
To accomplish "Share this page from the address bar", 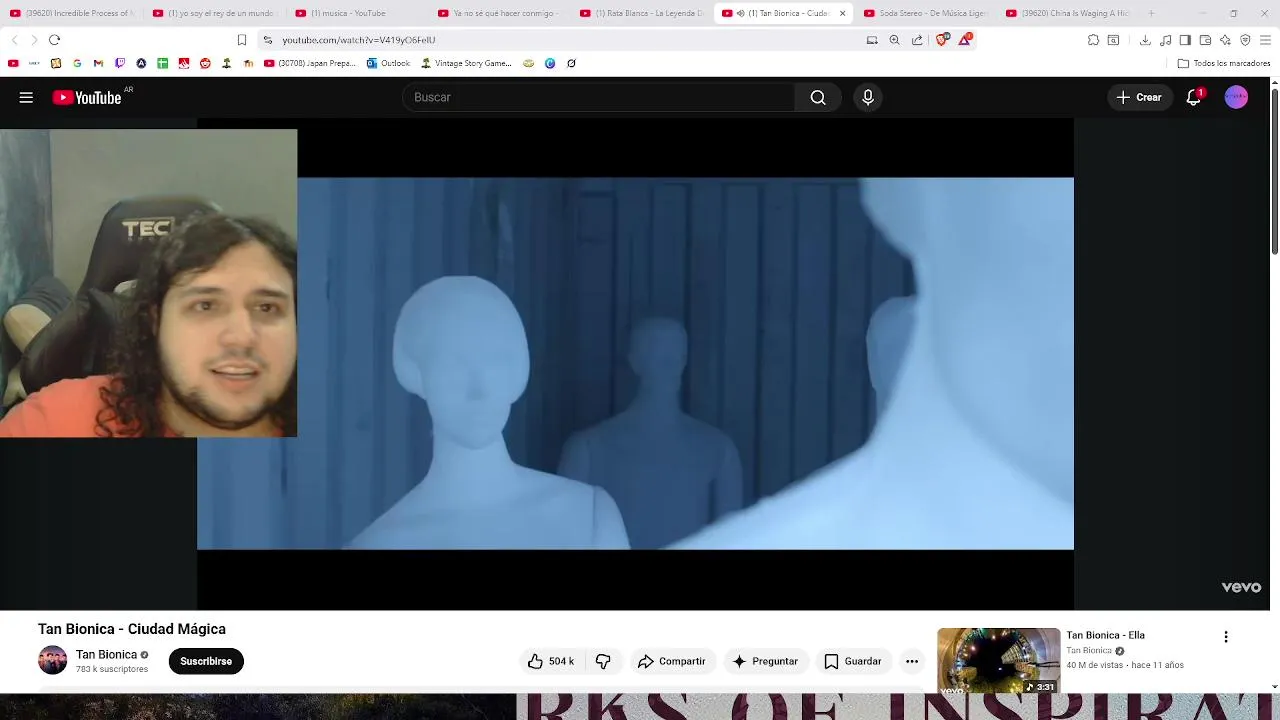I will click(917, 40).
